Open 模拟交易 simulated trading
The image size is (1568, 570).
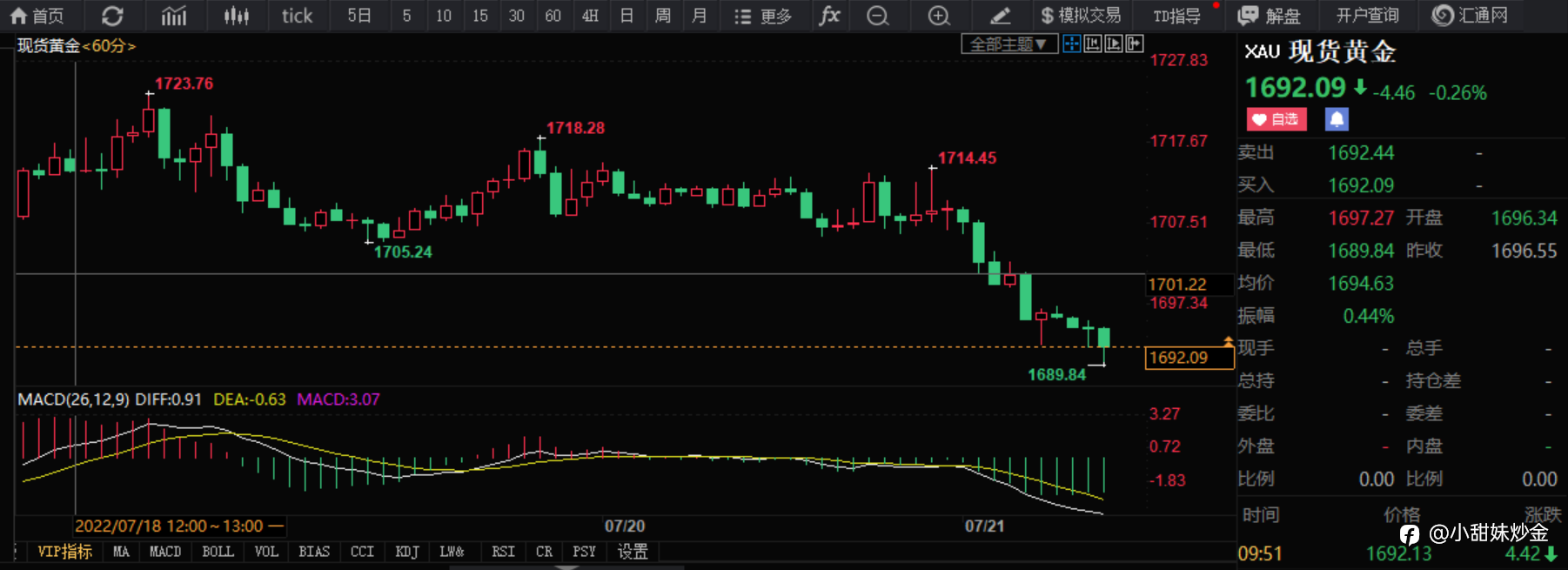point(1081,16)
